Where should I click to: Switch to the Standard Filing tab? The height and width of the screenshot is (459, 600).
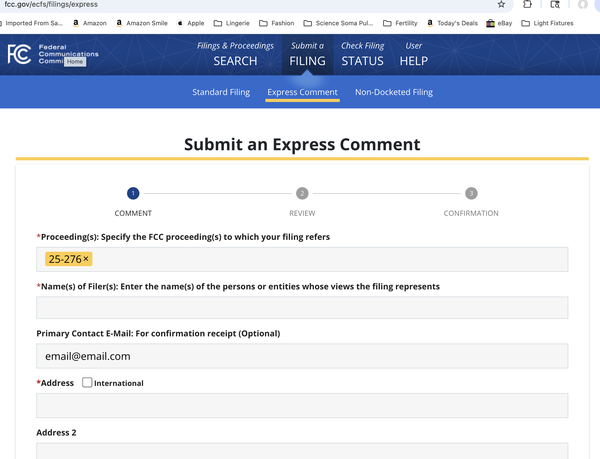pyautogui.click(x=221, y=93)
